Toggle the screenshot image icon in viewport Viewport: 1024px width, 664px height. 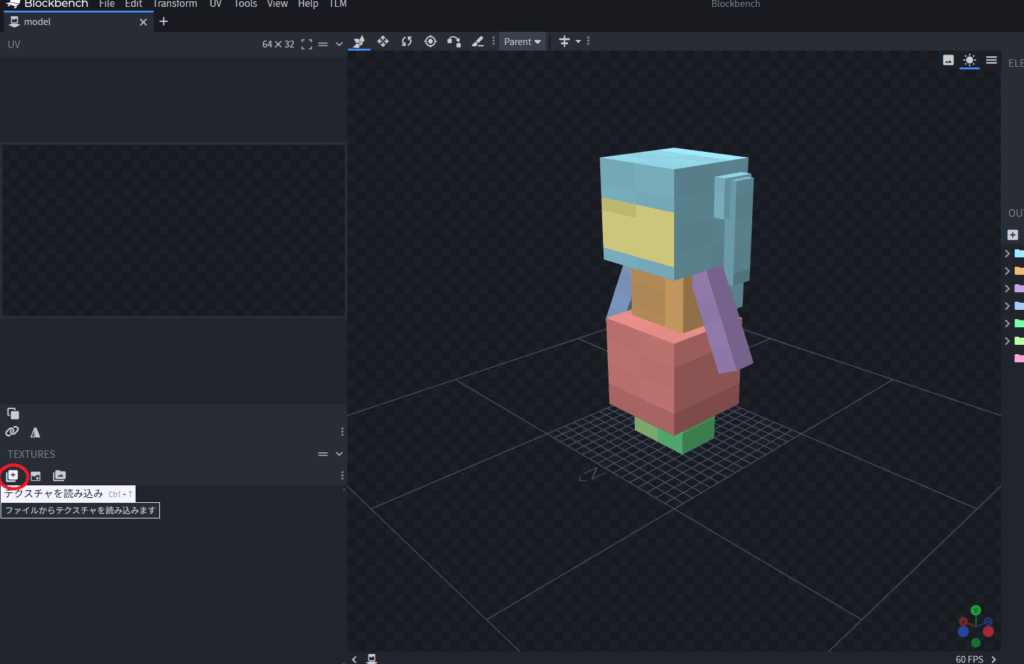[x=948, y=60]
